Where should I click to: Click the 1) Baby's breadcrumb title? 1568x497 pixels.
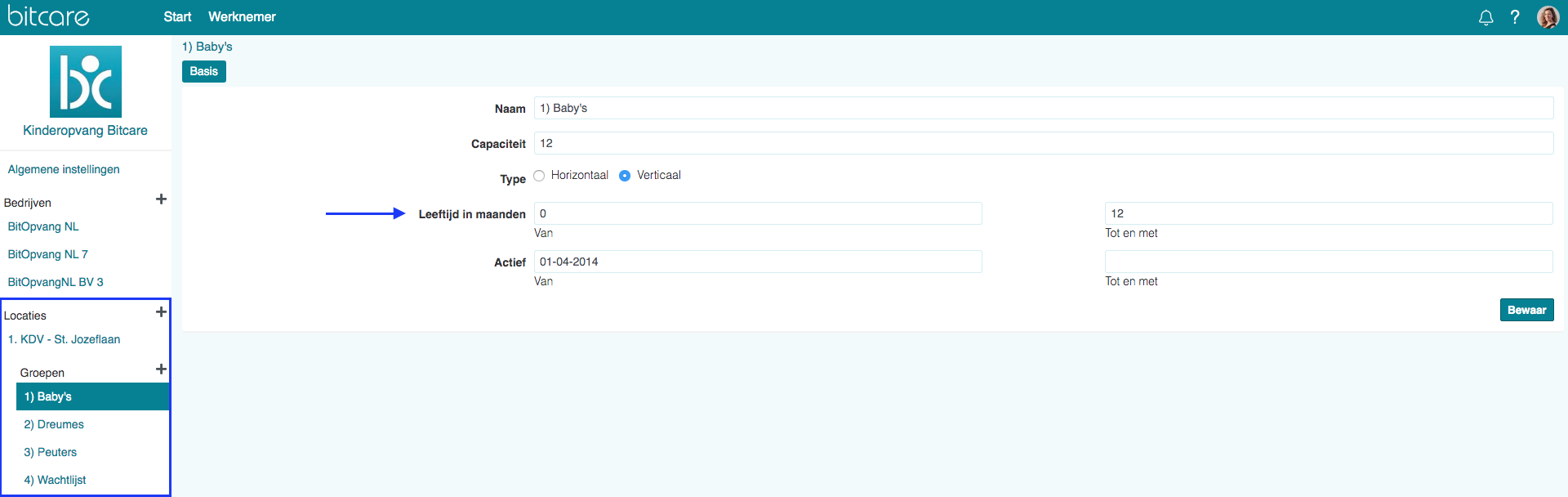point(207,47)
